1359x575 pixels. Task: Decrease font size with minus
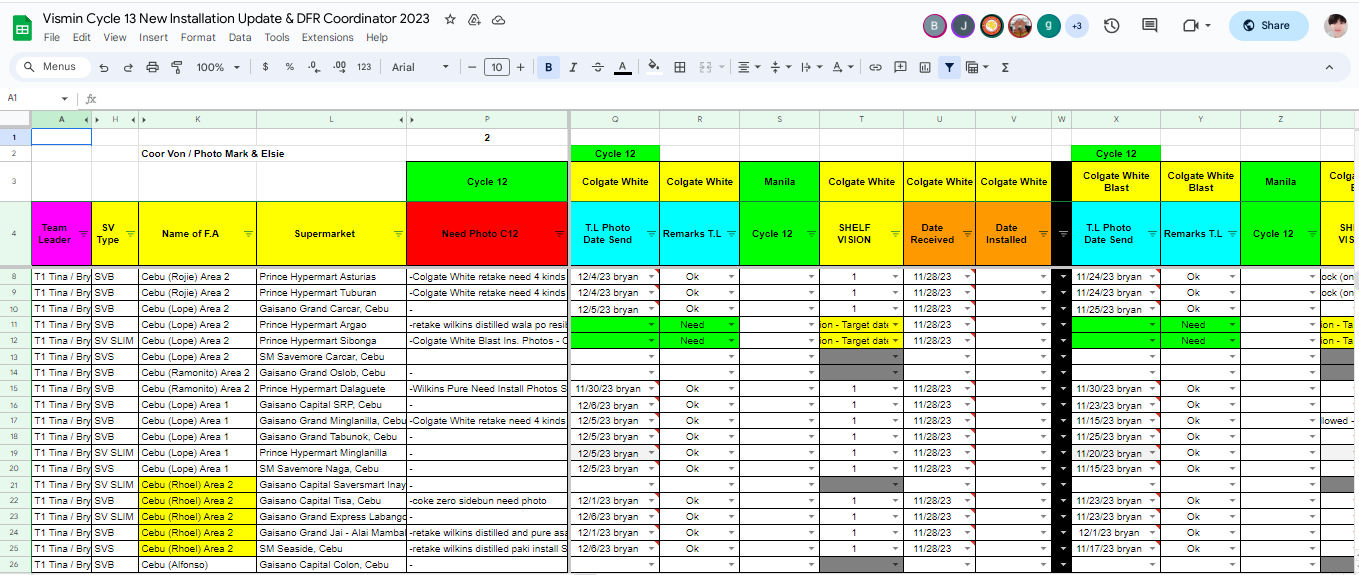472,67
